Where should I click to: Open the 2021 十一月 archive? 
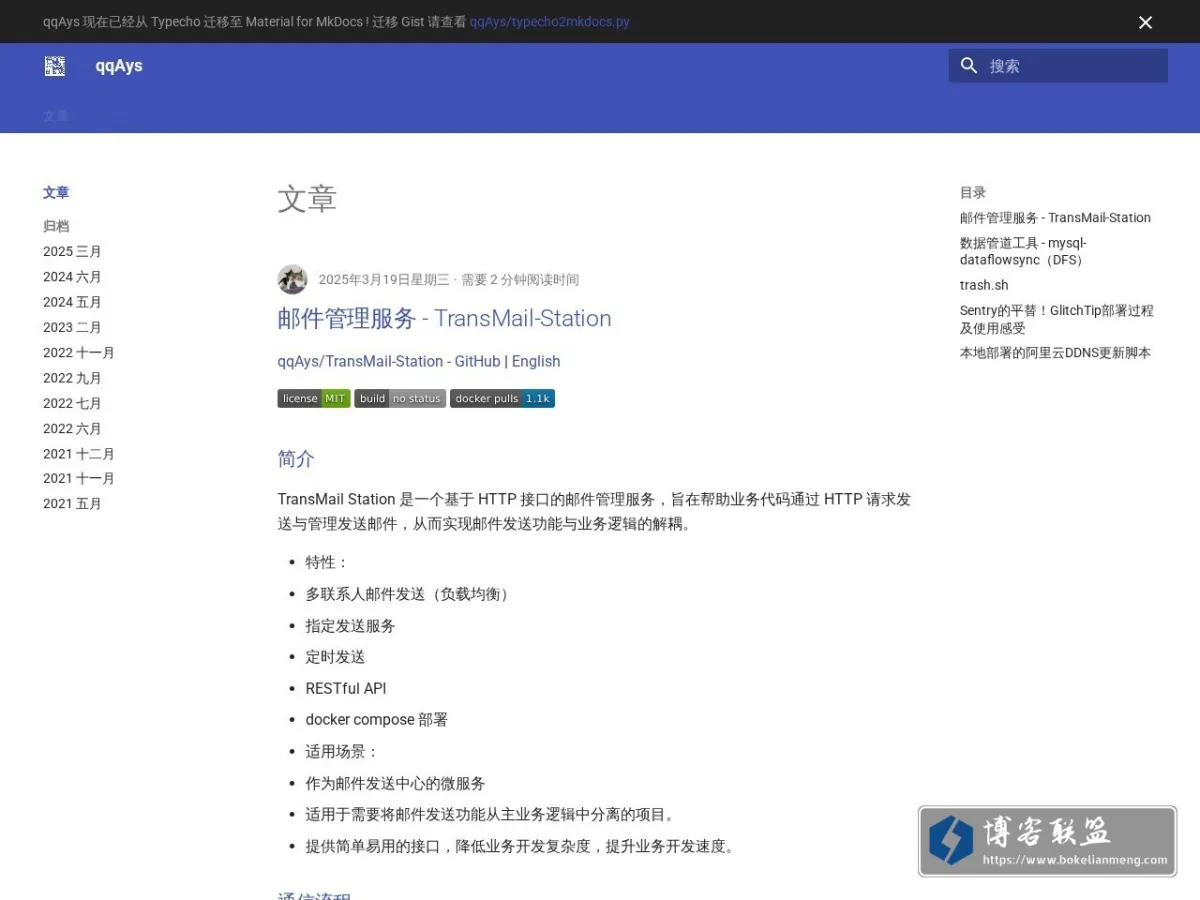[79, 478]
